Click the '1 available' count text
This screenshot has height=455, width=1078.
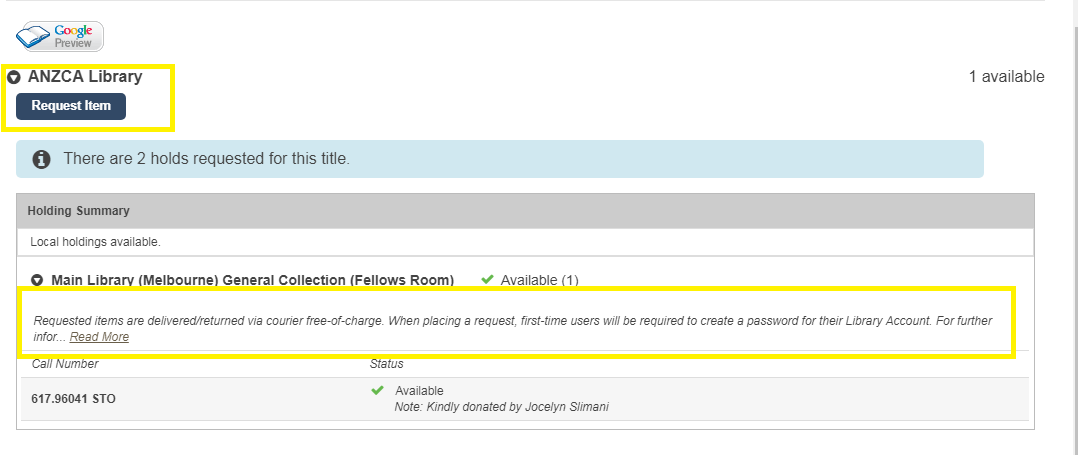[x=1006, y=77]
